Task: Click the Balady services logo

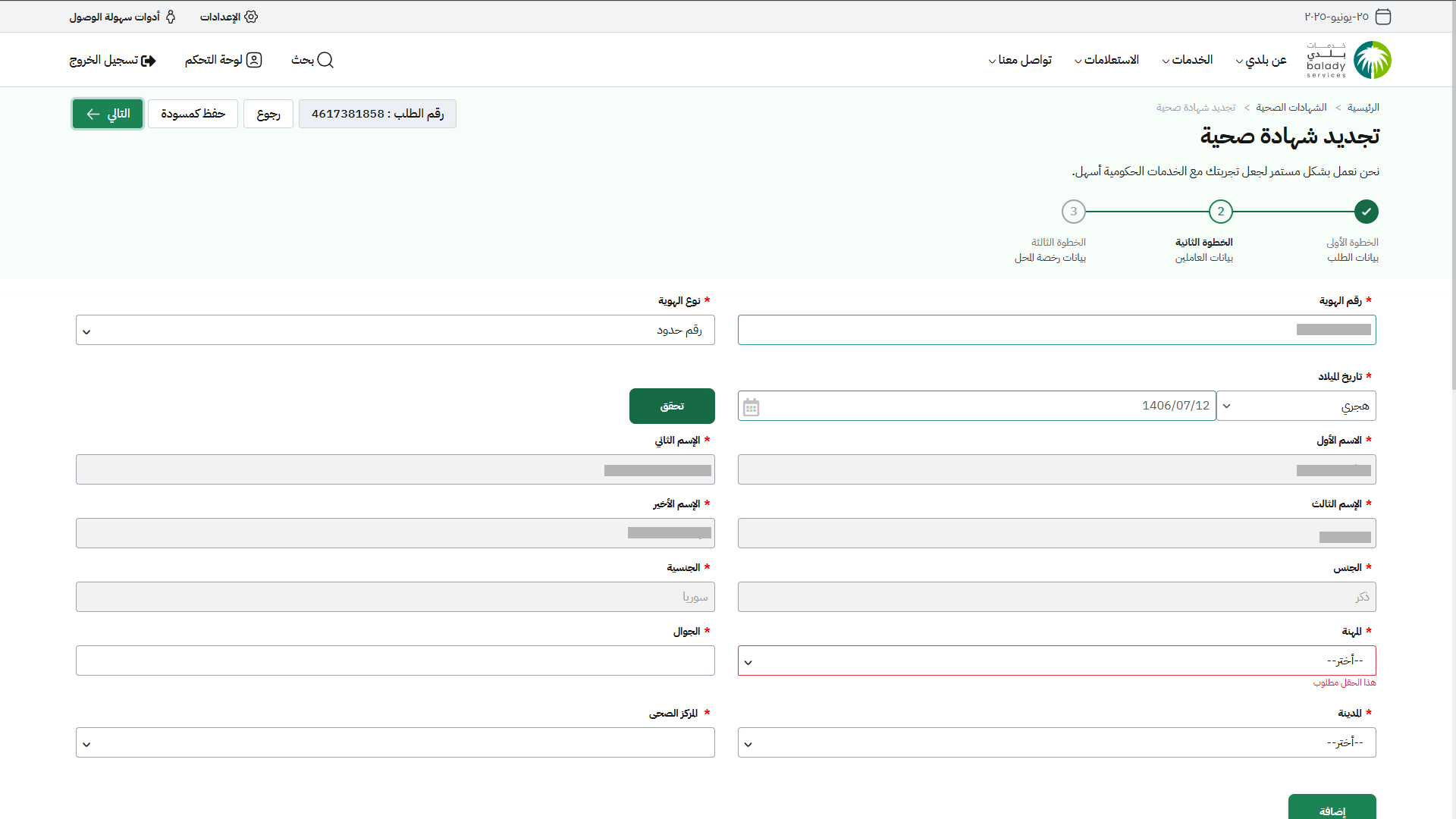Action: [1349, 60]
